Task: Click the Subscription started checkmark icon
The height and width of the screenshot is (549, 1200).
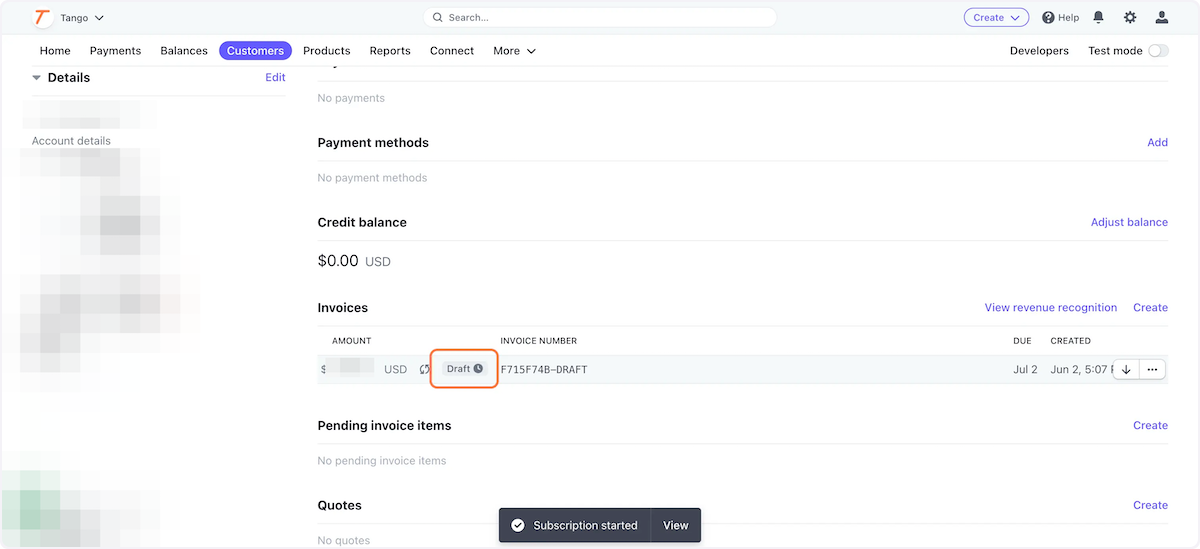Action: (517, 525)
